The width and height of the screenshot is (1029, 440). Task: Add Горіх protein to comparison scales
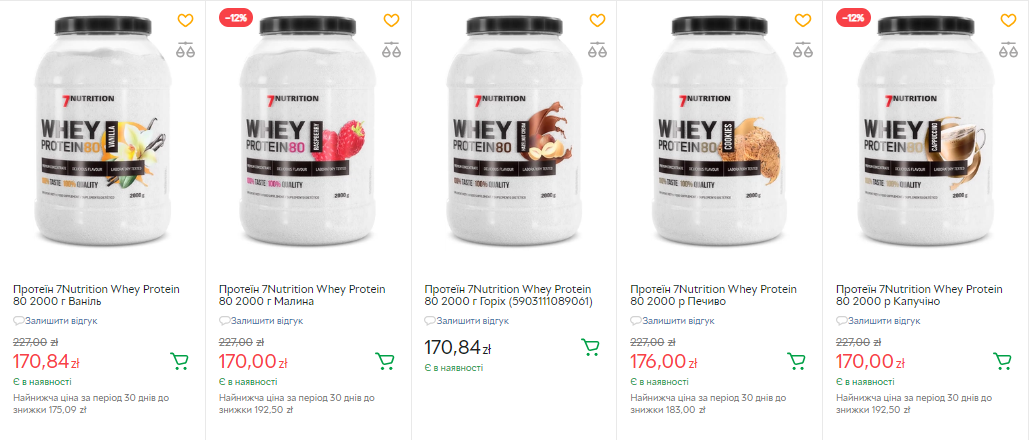(597, 48)
